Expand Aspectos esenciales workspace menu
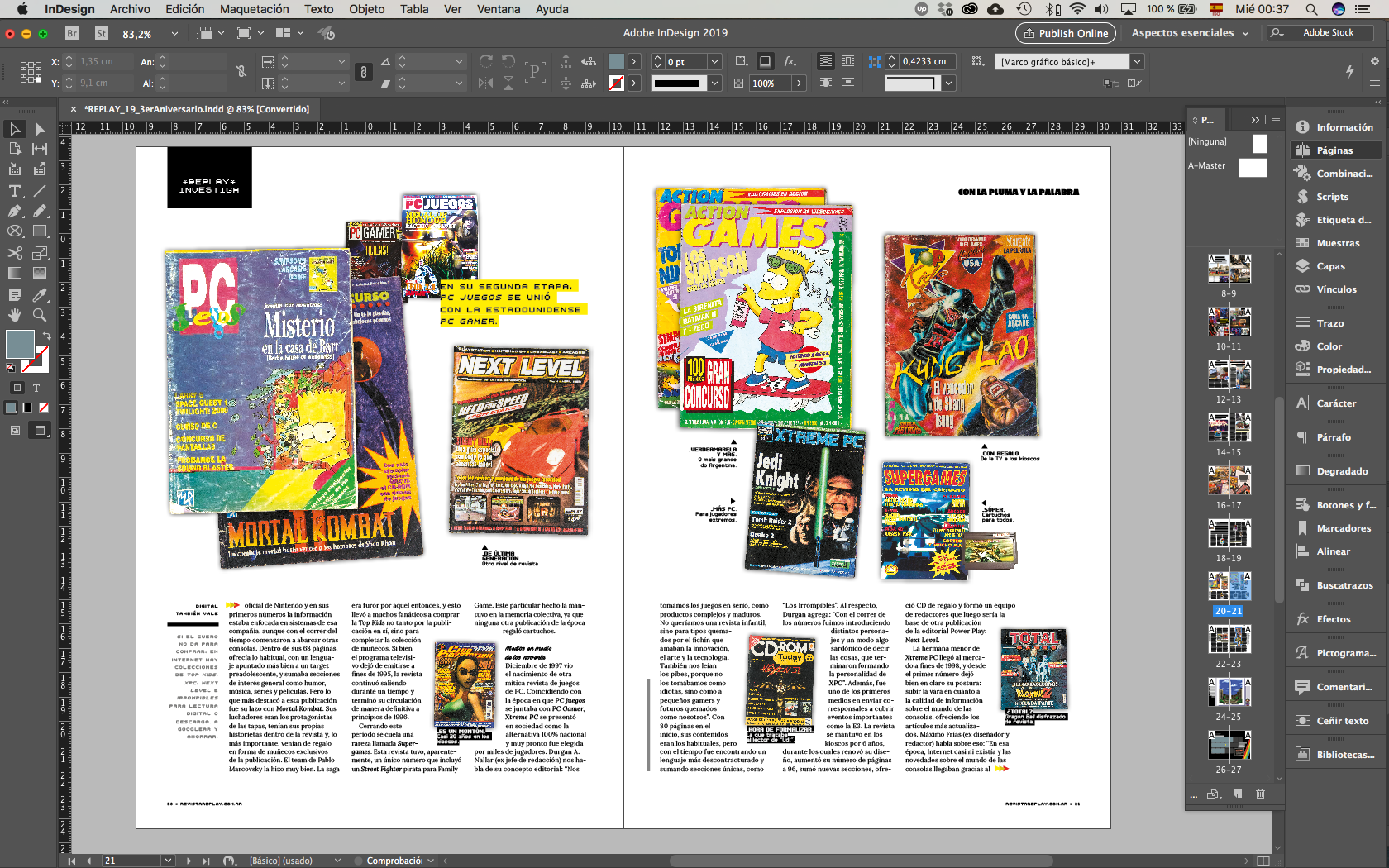1389x868 pixels. pos(1191,33)
